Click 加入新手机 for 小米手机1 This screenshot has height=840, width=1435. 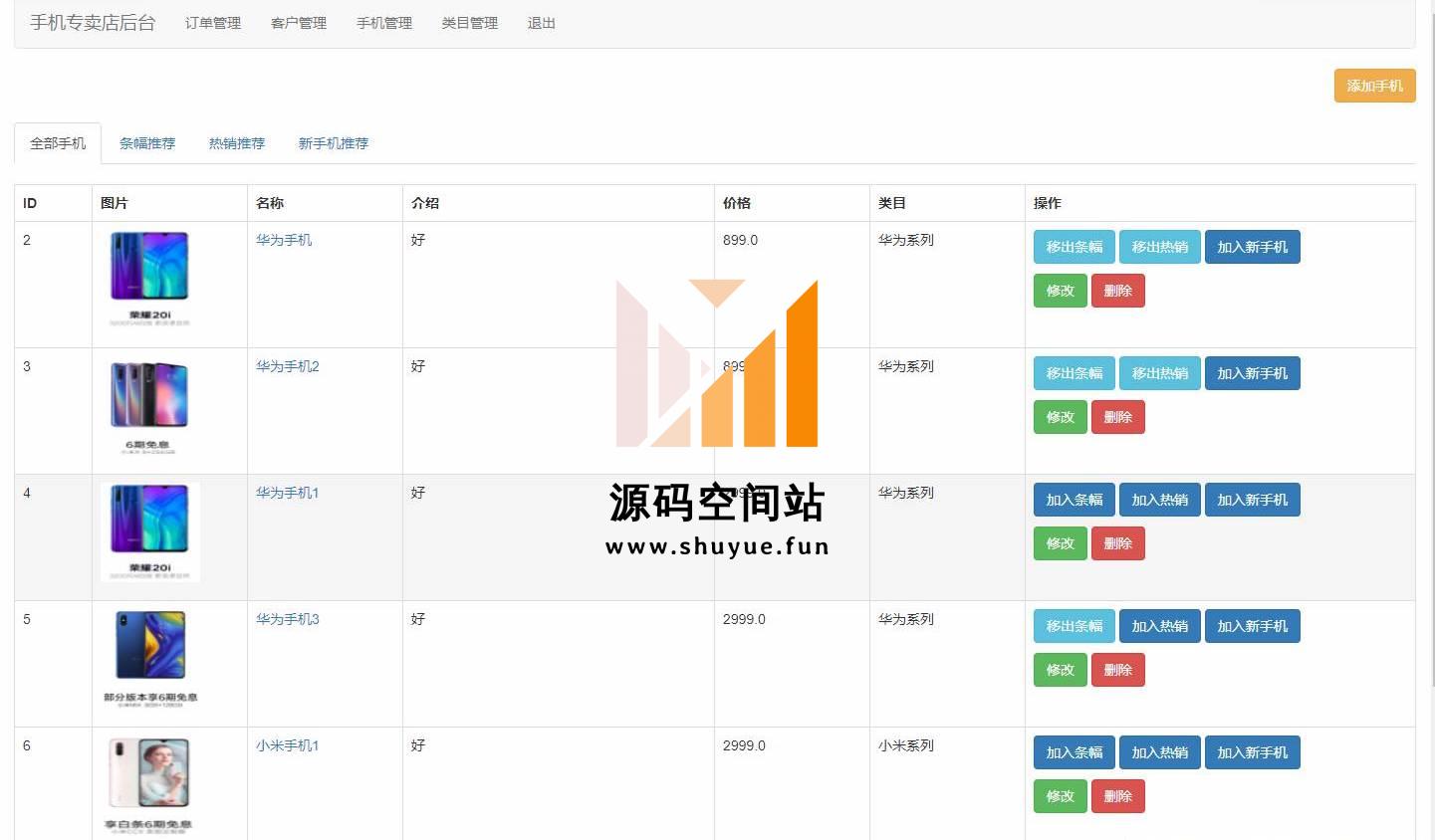(1252, 752)
